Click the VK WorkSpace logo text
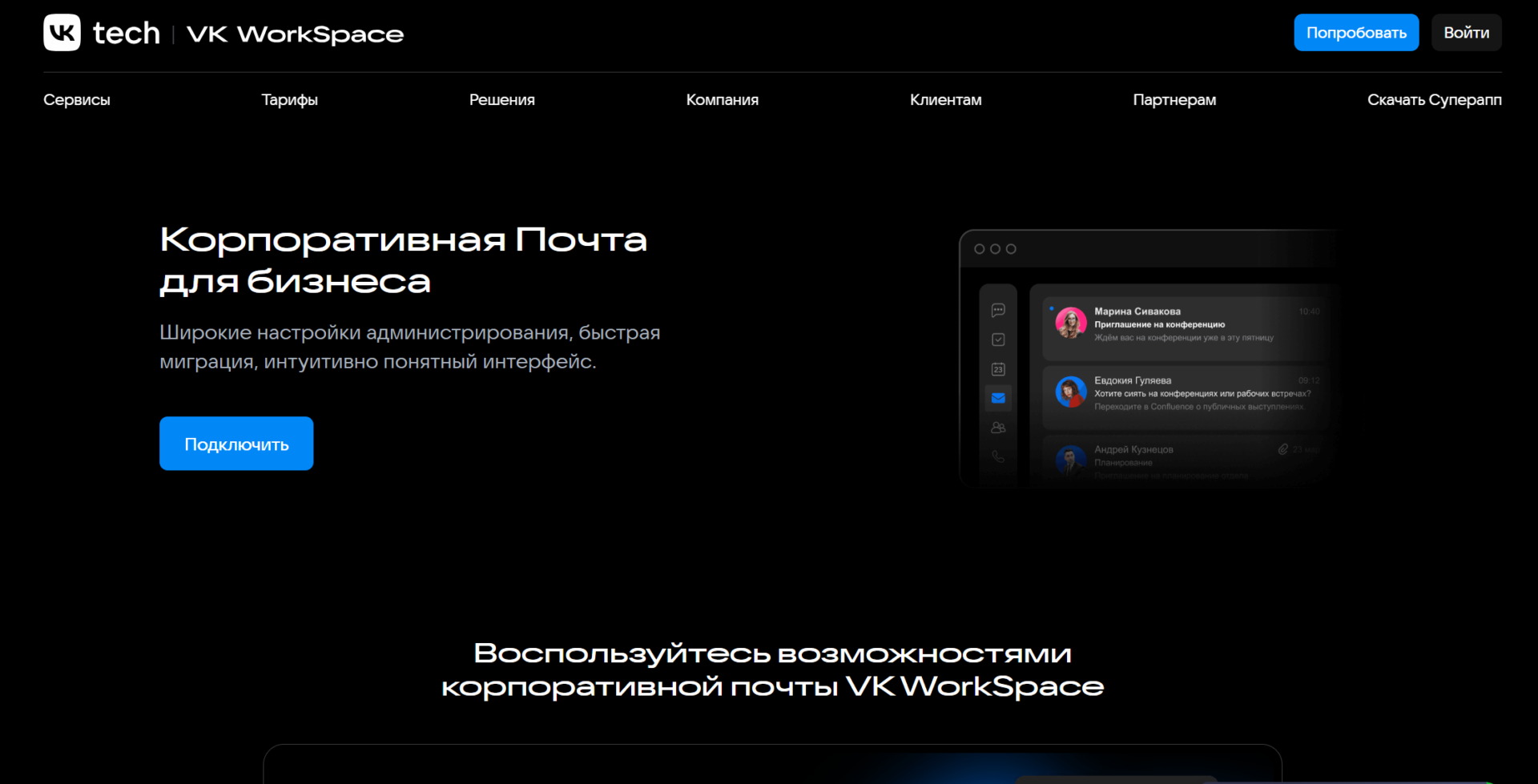Image resolution: width=1538 pixels, height=784 pixels. 296,34
